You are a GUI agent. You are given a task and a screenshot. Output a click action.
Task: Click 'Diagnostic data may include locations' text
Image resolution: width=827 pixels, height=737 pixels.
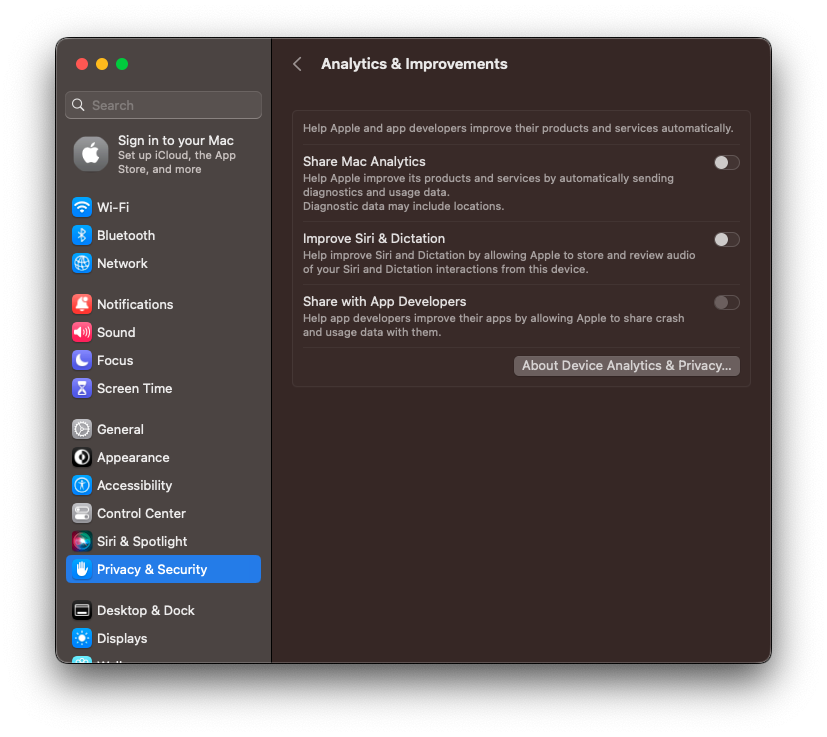tap(403, 206)
